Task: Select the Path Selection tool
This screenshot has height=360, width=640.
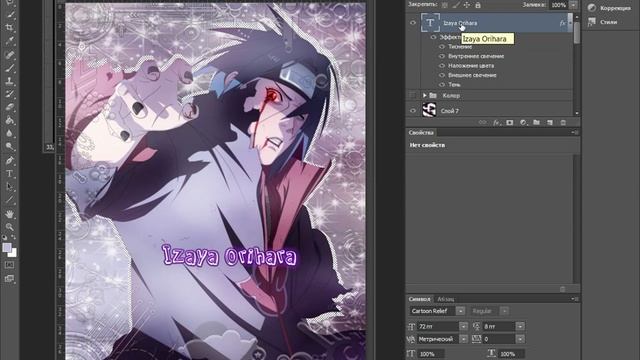Action: (9, 187)
